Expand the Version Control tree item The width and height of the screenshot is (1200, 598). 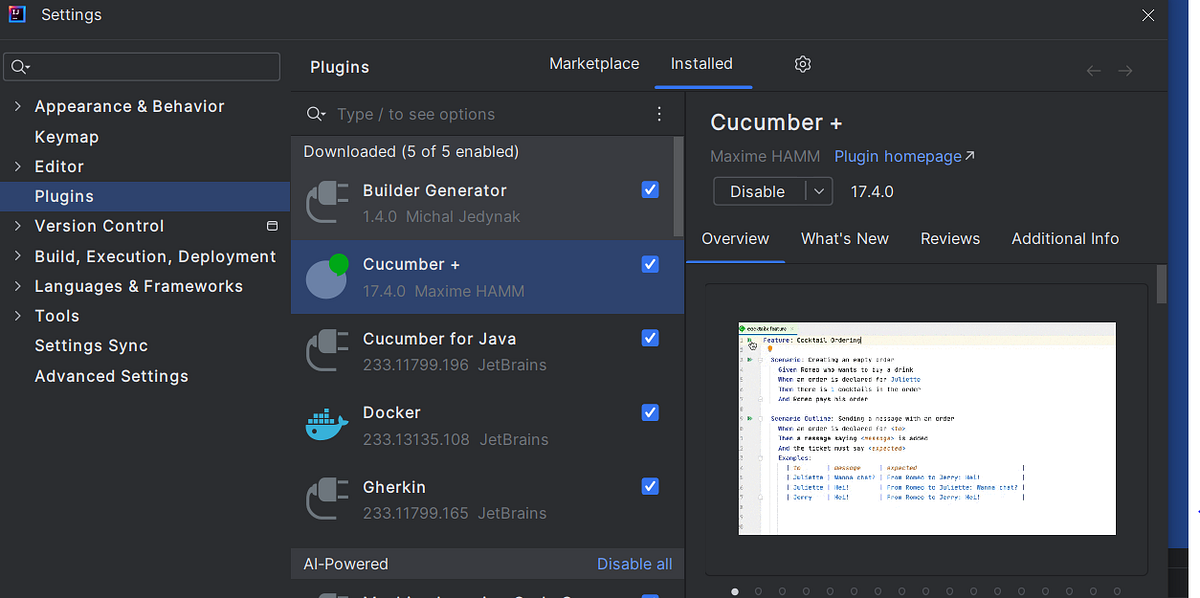pos(18,226)
